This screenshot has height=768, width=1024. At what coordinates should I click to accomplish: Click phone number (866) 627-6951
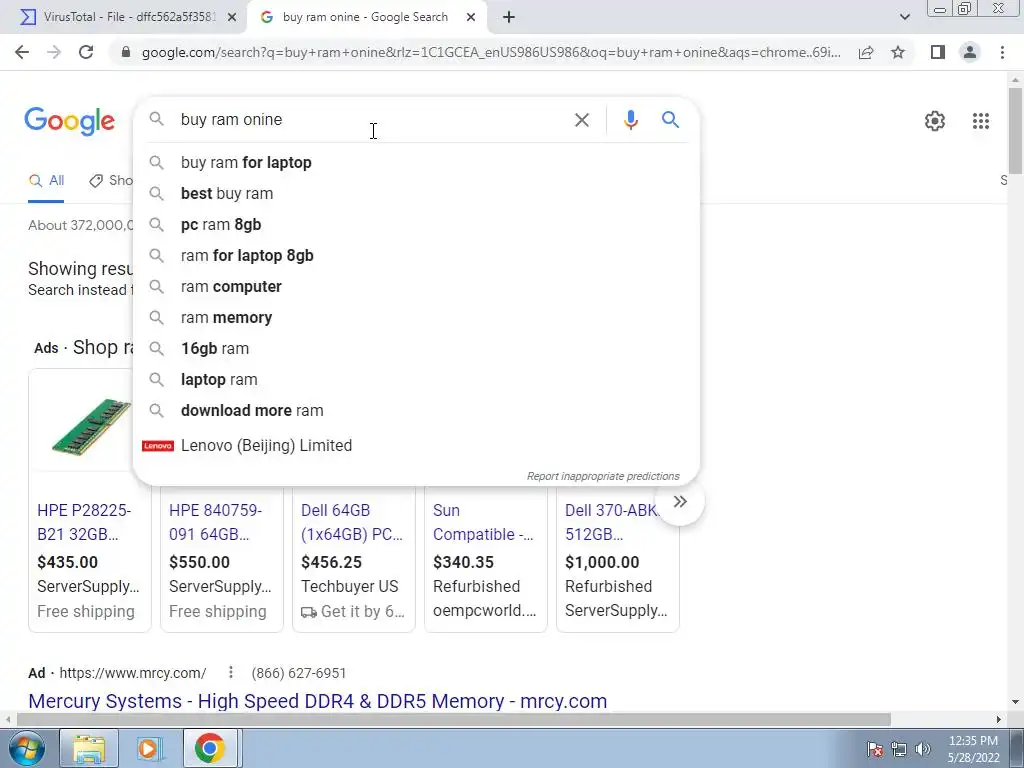pyautogui.click(x=298, y=673)
